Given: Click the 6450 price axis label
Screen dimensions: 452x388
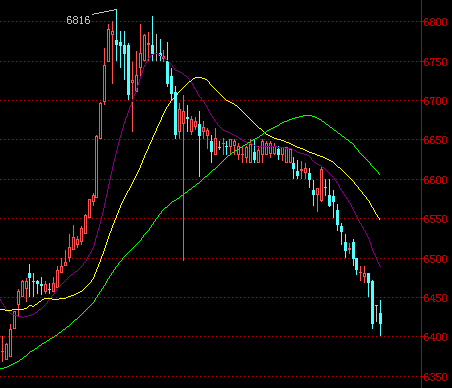Looking at the screenshot, I should (x=435, y=298).
